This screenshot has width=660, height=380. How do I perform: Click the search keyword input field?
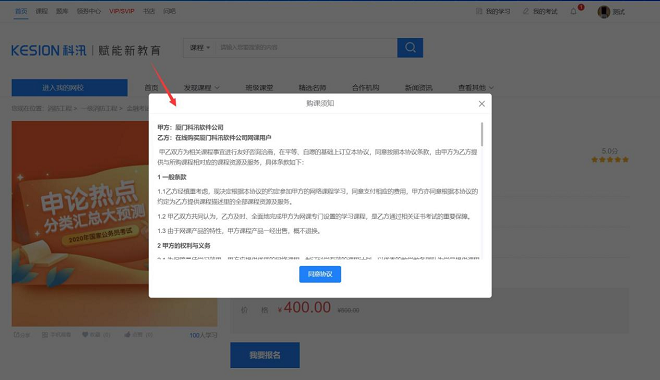(306, 48)
